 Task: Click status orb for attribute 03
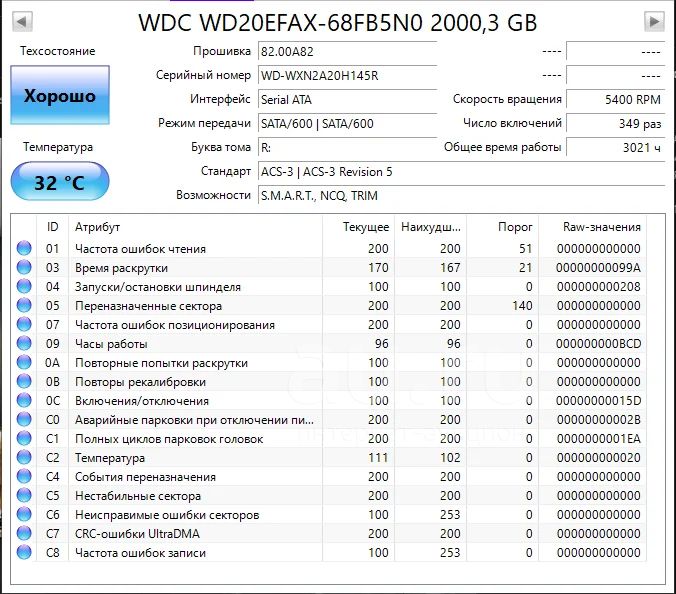[24, 267]
